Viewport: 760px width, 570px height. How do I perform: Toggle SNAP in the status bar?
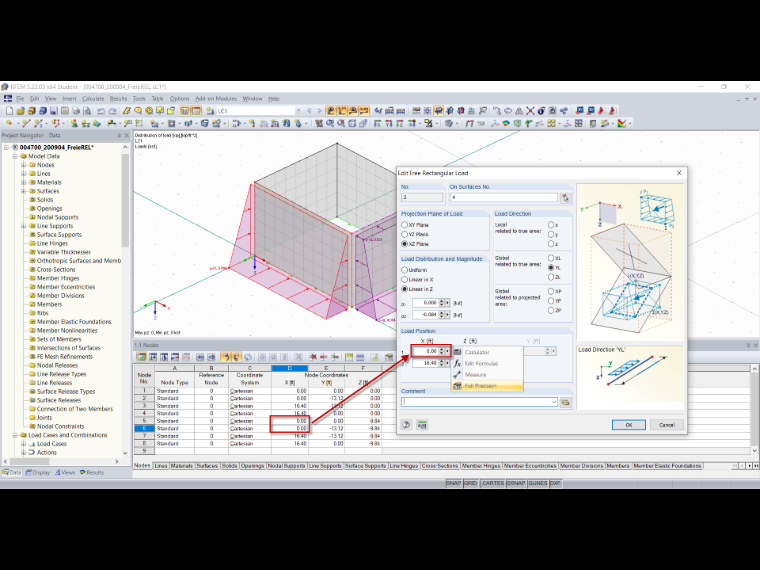coord(453,484)
